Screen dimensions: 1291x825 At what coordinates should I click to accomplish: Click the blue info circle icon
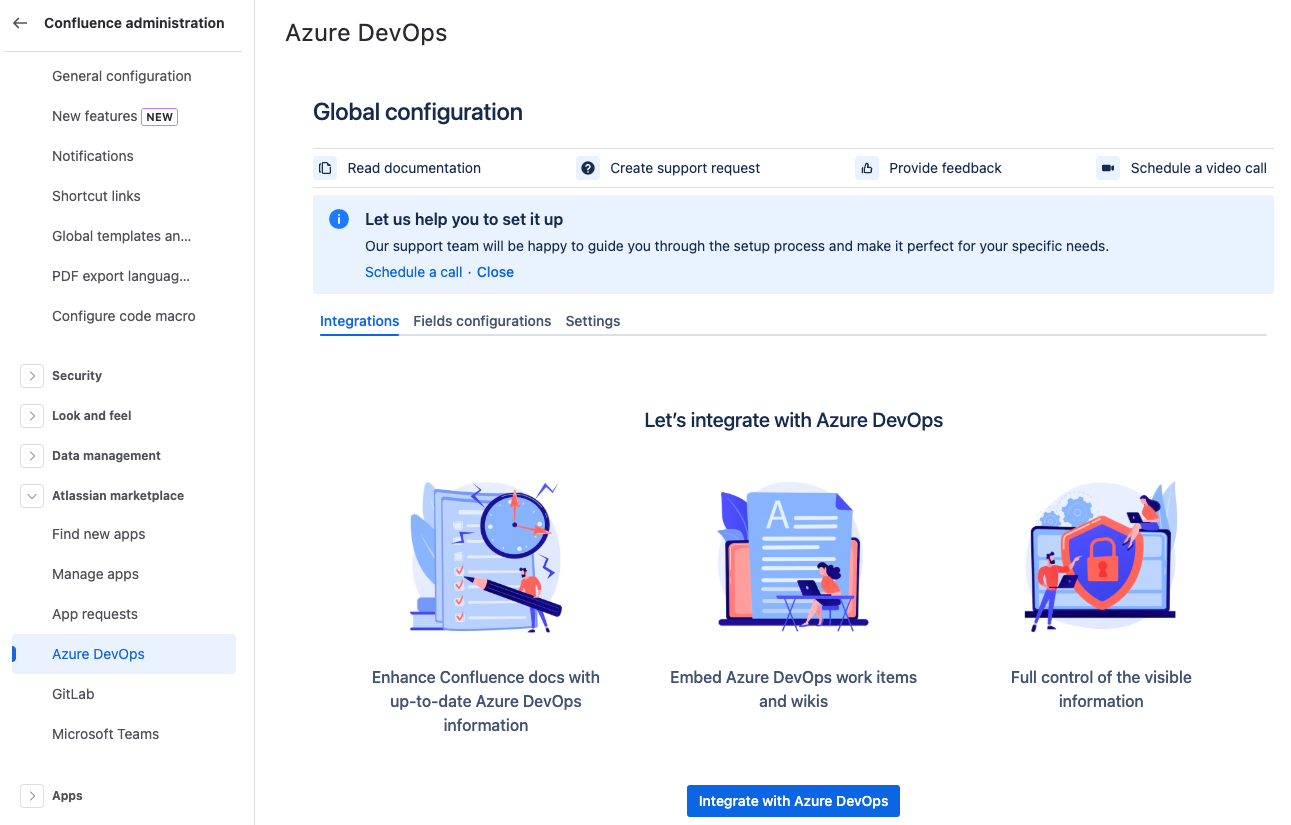[x=339, y=220]
